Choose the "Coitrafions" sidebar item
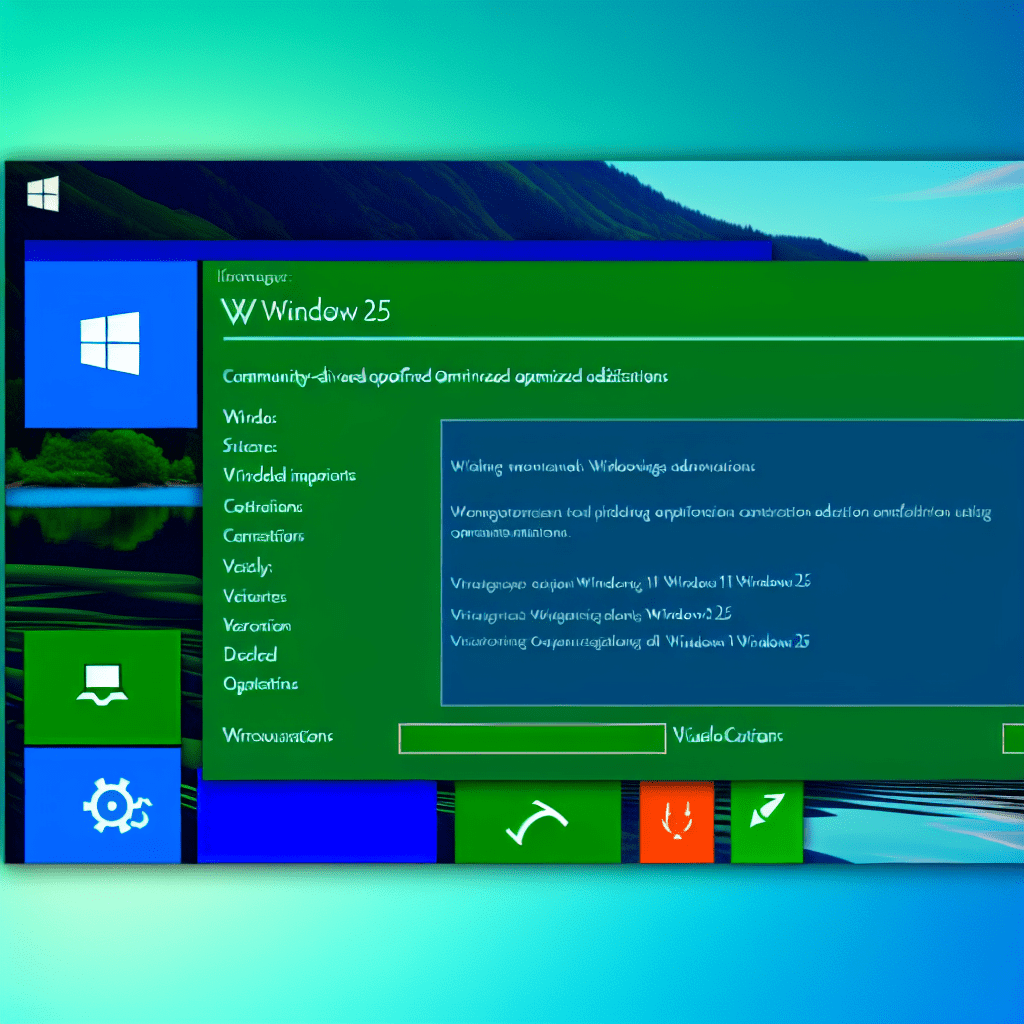 click(x=263, y=506)
